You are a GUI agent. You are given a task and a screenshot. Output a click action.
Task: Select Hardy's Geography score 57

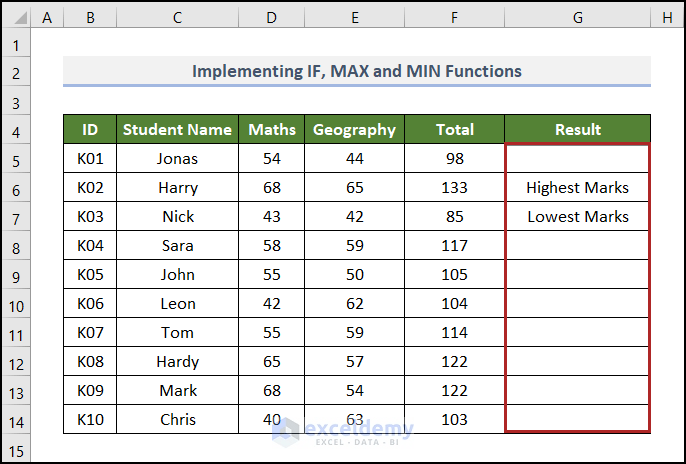pyautogui.click(x=355, y=361)
